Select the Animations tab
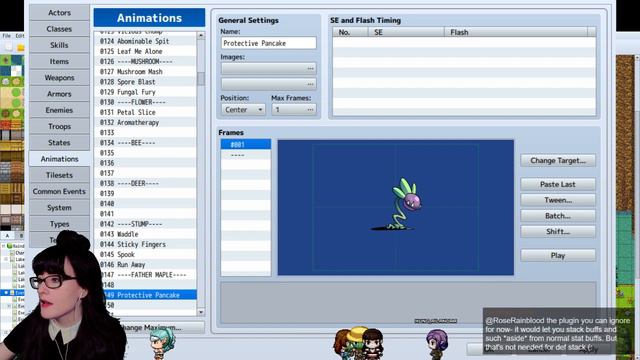640x360 pixels. coord(59,159)
